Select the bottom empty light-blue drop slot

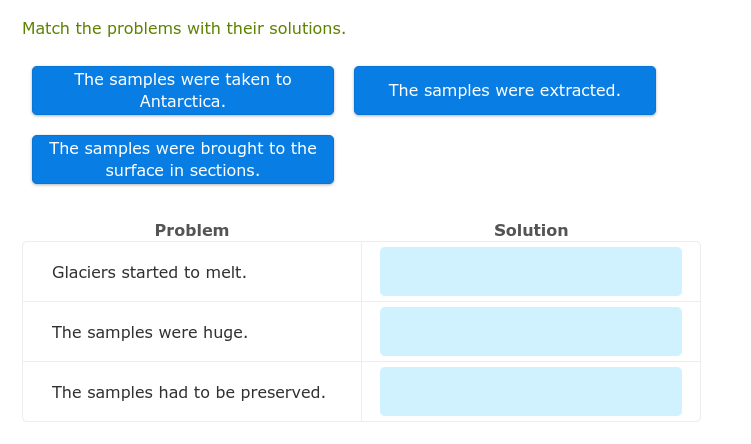(x=531, y=391)
